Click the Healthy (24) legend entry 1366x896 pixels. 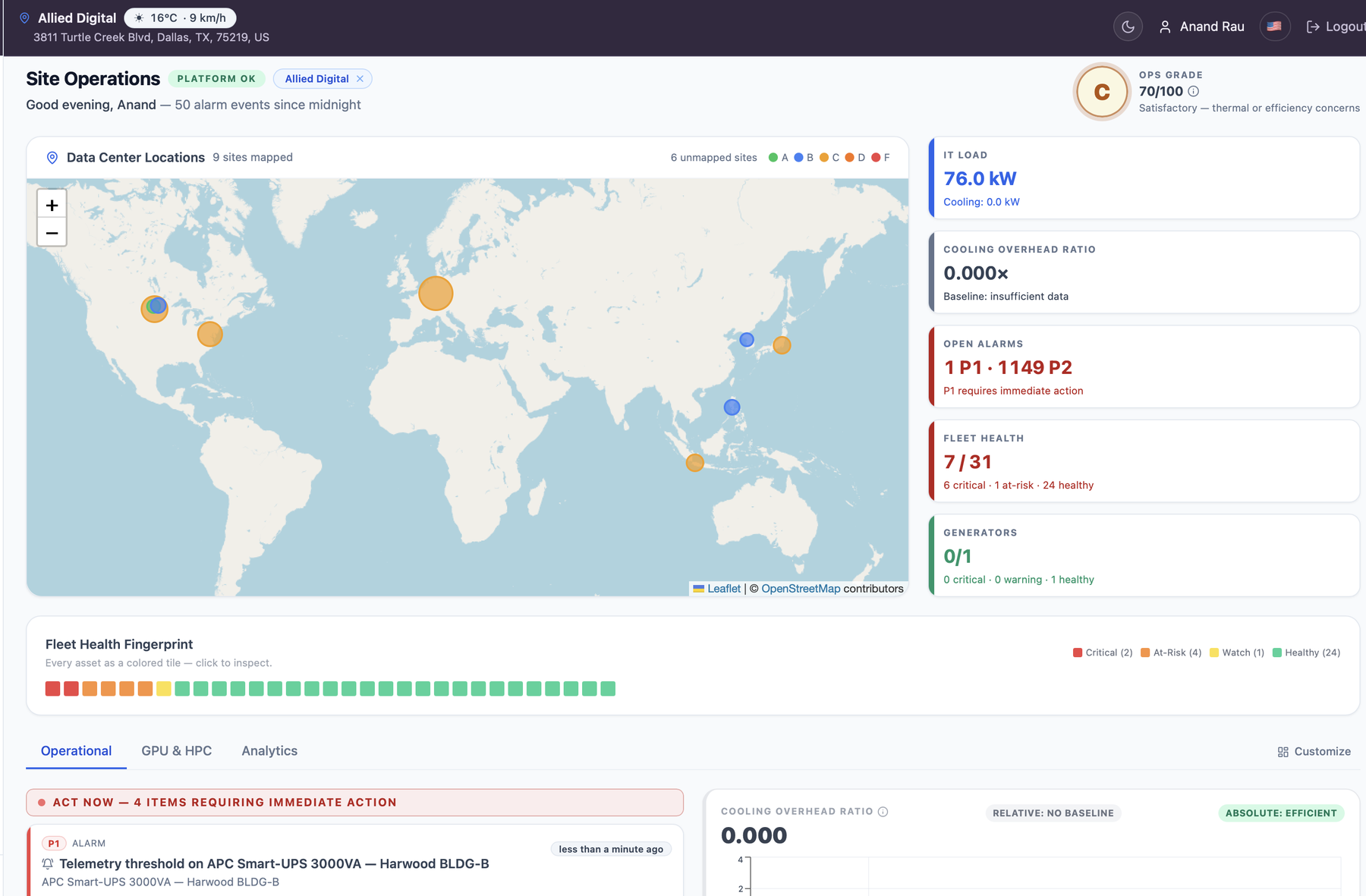(x=1306, y=652)
